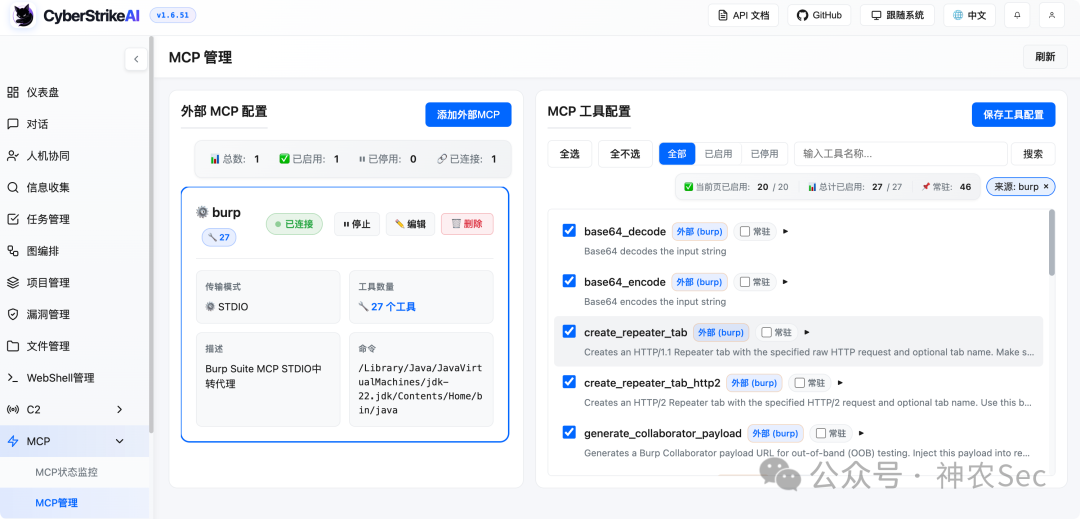The image size is (1080, 519).
Task: Click the 人机协同 person icon
Action: coord(12,156)
